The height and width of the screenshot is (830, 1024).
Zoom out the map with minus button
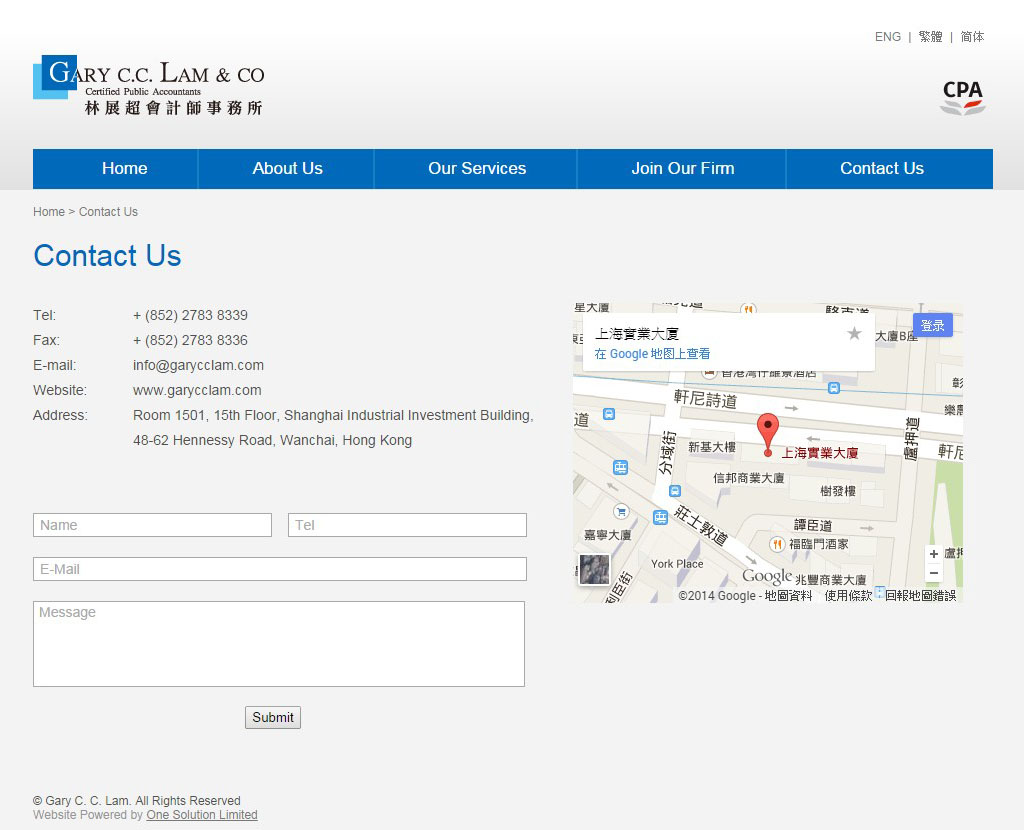(934, 573)
